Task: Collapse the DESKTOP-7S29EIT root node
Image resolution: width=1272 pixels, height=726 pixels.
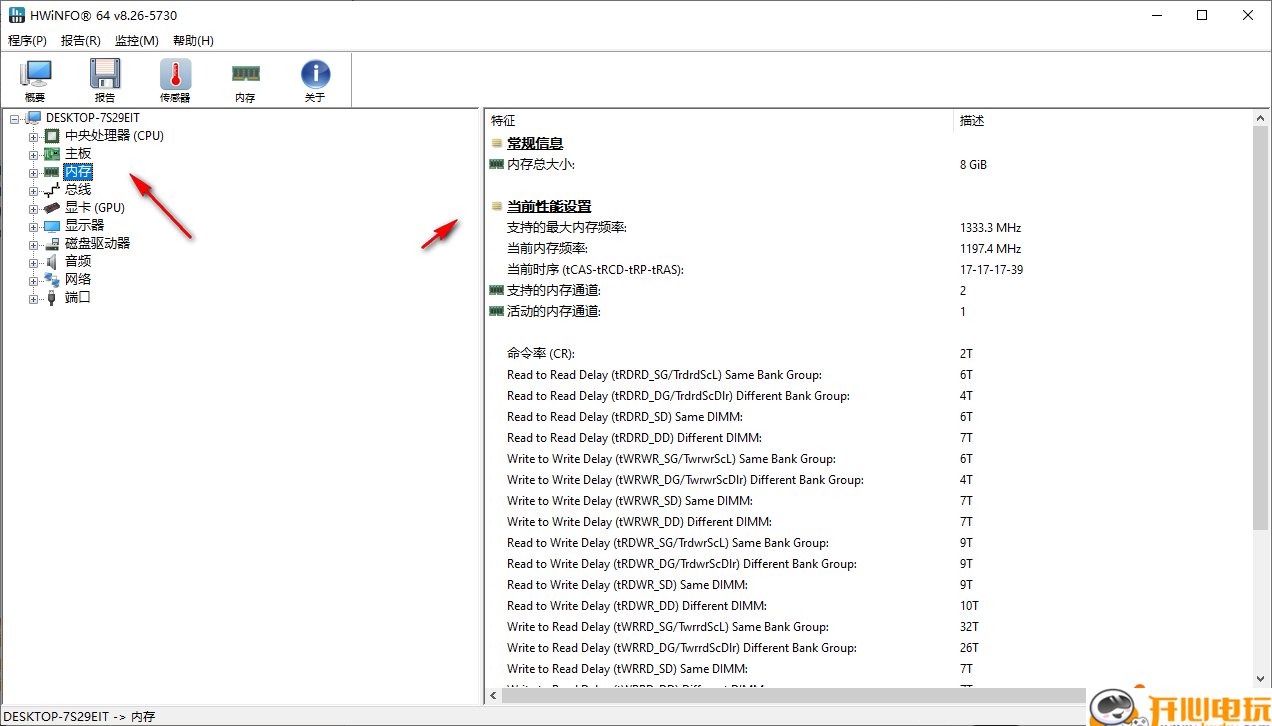Action: point(15,117)
